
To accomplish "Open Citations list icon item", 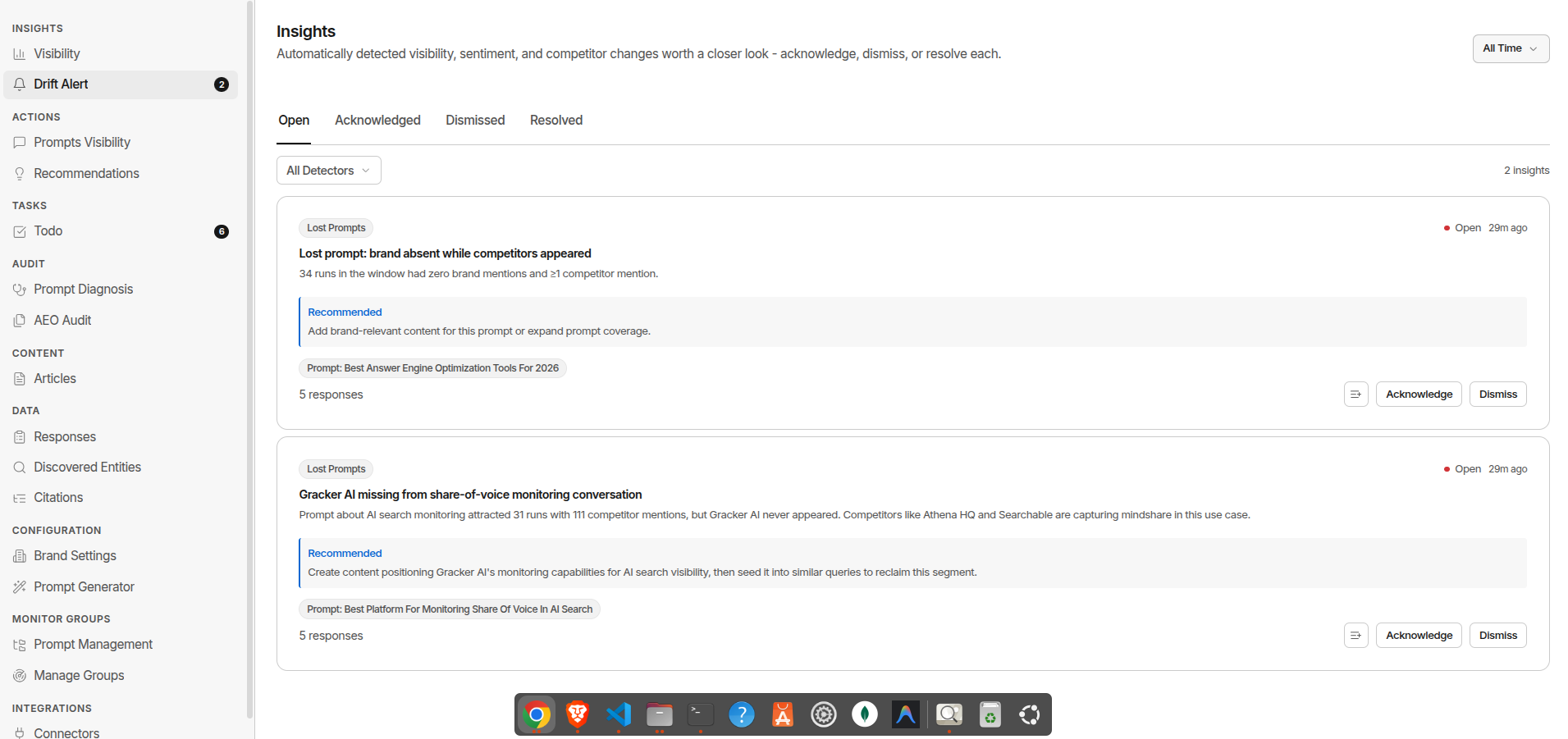I will point(121,498).
